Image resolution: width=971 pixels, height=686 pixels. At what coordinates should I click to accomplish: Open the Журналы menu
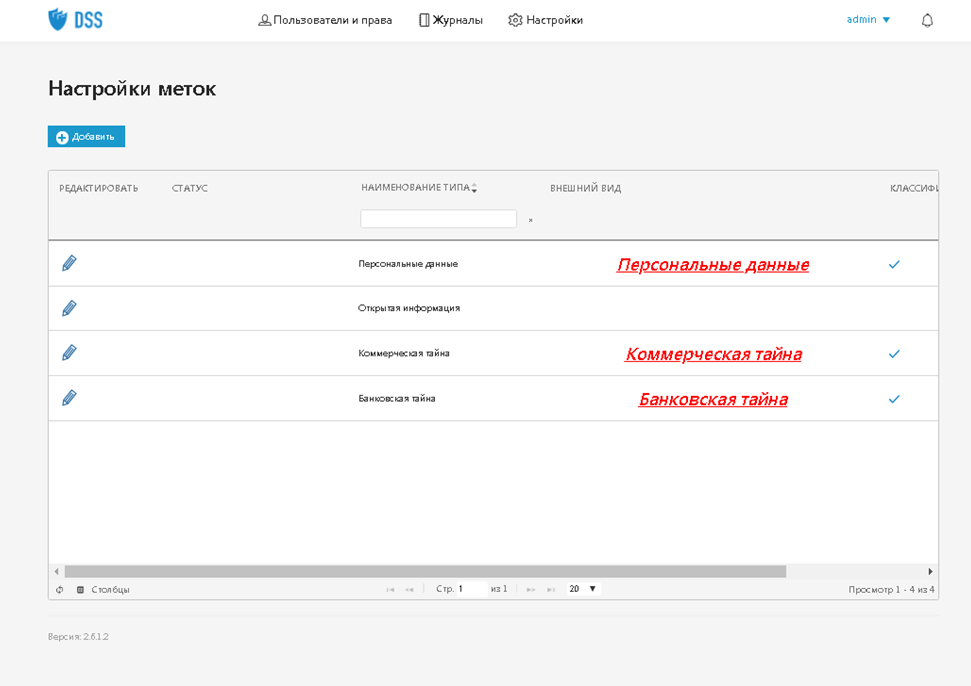pos(450,20)
